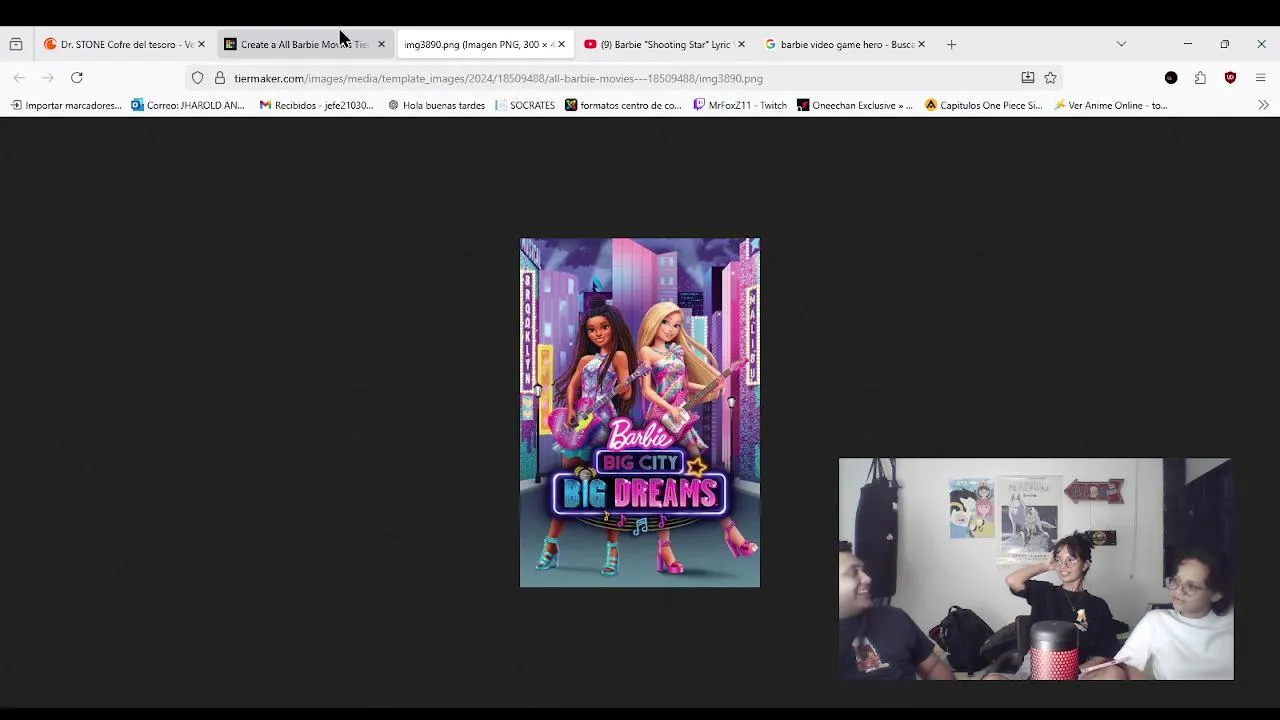1280x720 pixels.
Task: Switch to Create a All Barbie Movies Tier tab
Action: click(304, 44)
